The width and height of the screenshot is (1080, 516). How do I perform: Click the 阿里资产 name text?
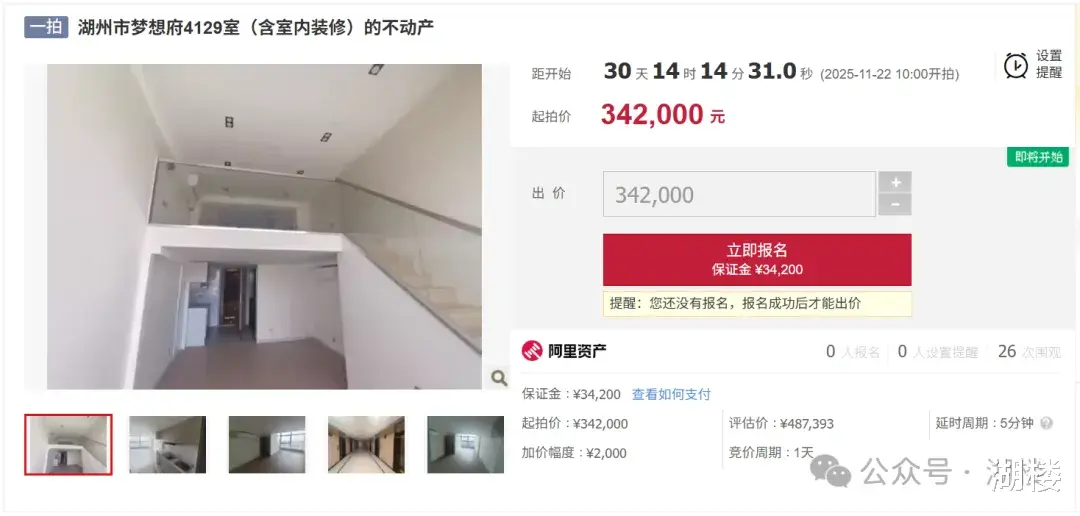[577, 351]
